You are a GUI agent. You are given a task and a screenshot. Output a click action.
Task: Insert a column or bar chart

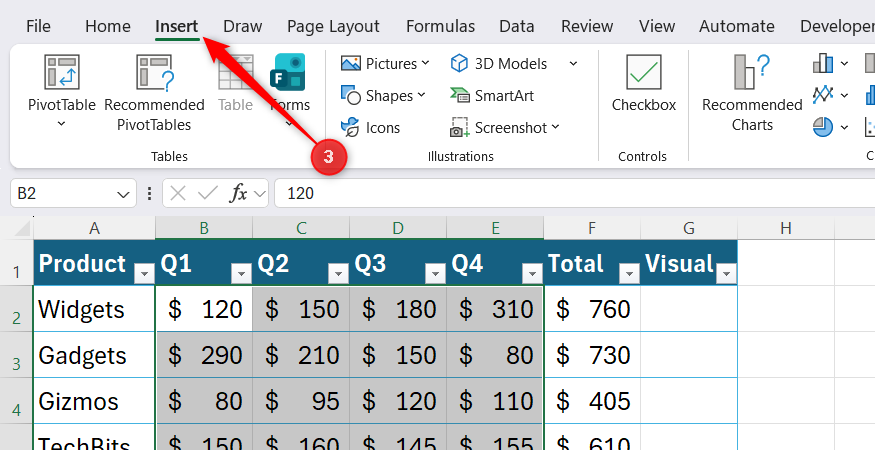tap(823, 64)
